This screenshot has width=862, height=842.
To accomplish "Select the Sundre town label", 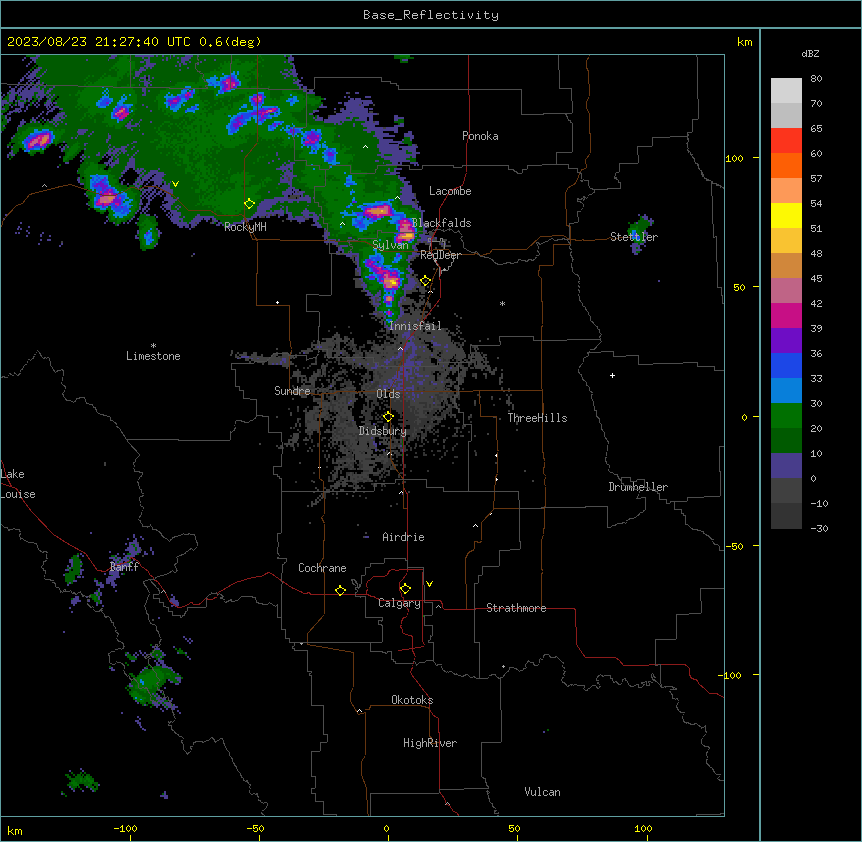I will coord(292,391).
